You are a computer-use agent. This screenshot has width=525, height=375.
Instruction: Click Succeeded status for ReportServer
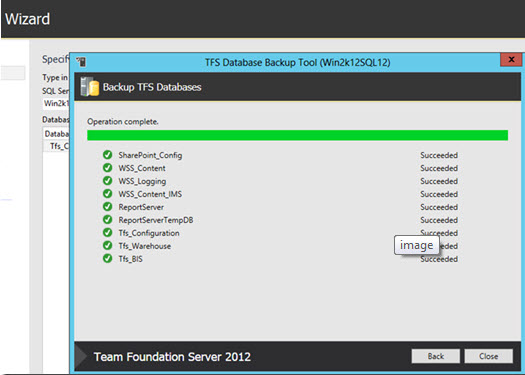tap(439, 207)
